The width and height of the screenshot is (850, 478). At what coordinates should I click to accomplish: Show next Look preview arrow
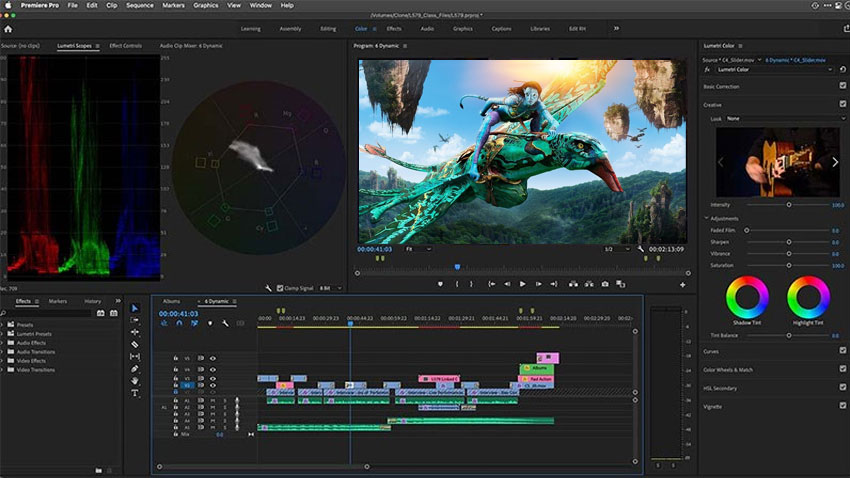(x=835, y=162)
